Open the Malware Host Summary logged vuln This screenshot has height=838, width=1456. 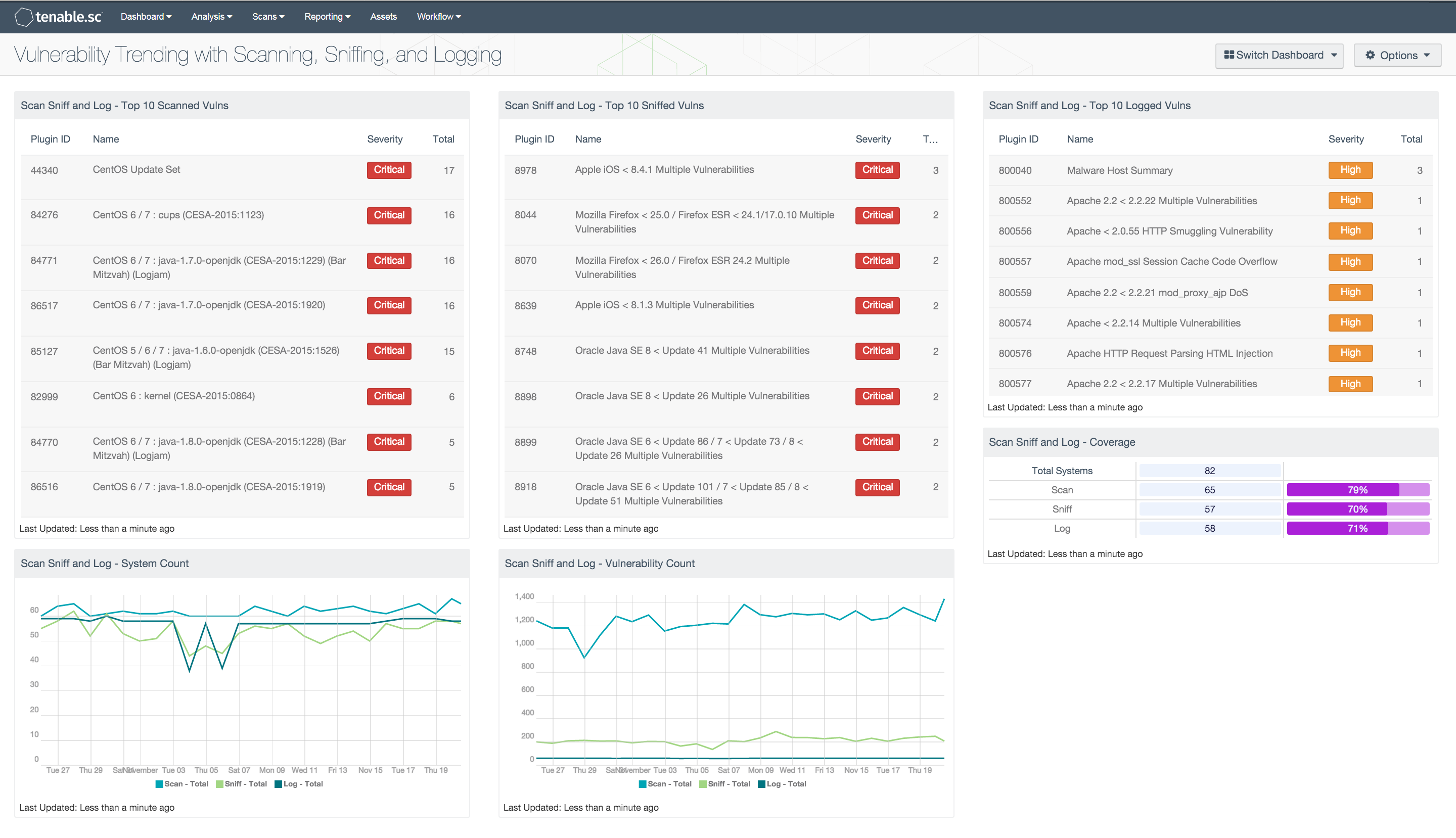pos(1119,170)
